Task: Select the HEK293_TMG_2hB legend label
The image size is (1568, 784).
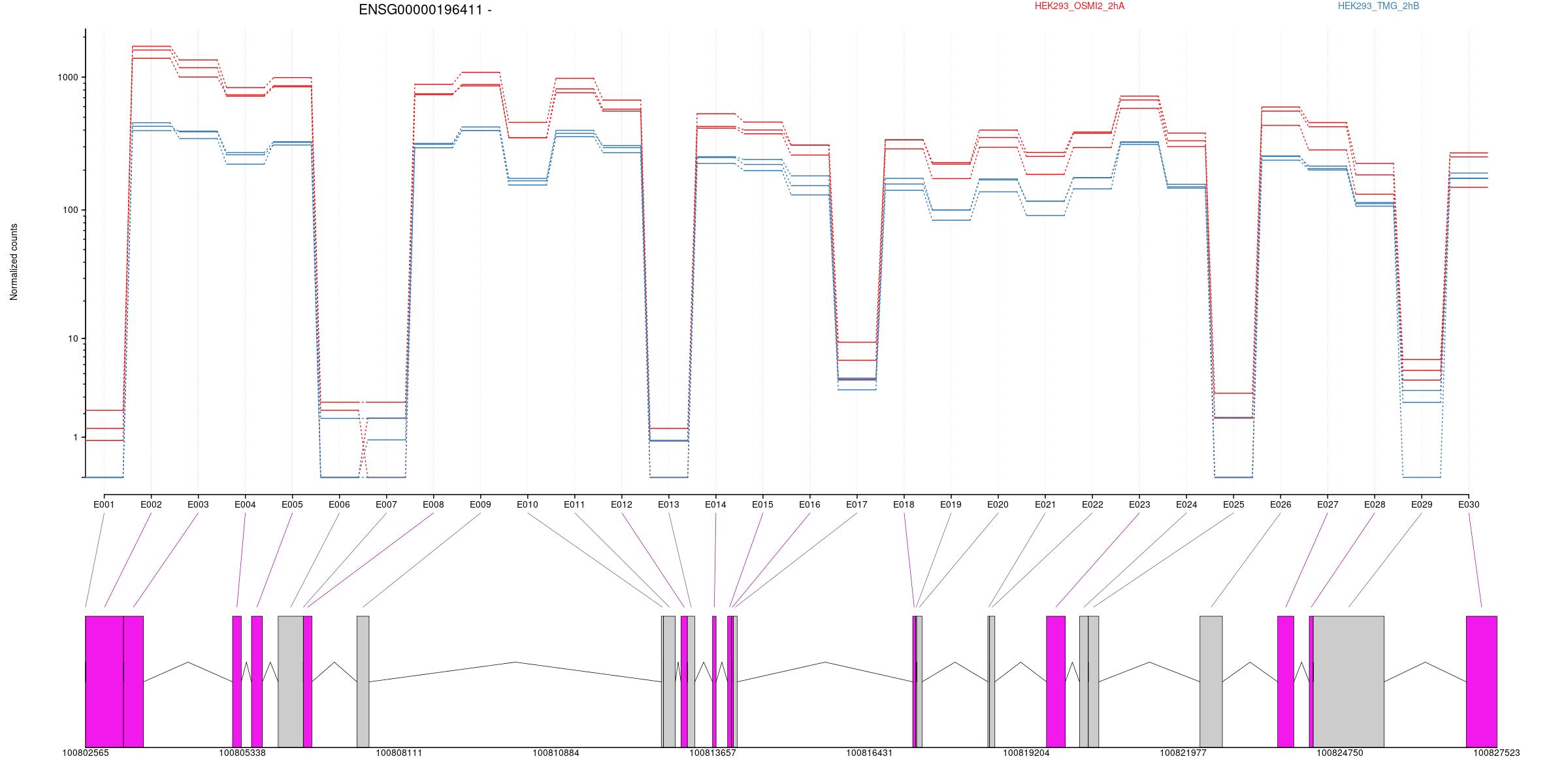Action: click(x=1379, y=6)
